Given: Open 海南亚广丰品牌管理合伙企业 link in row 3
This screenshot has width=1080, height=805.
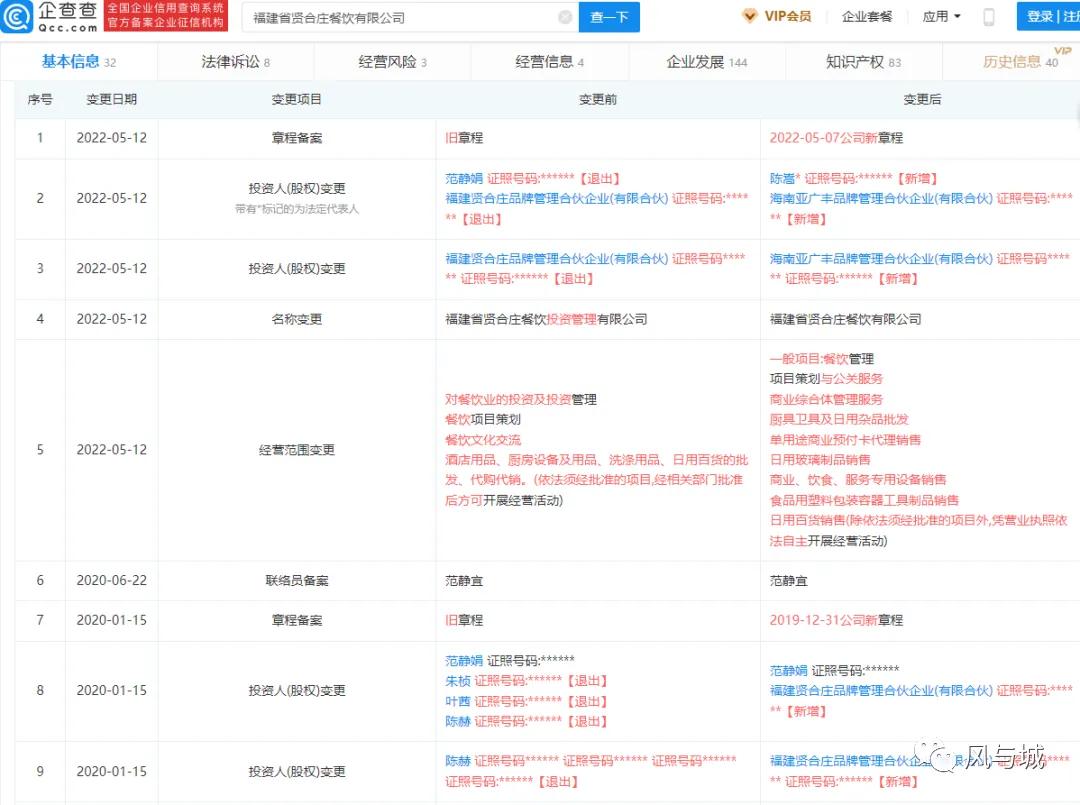Looking at the screenshot, I should pos(881,258).
